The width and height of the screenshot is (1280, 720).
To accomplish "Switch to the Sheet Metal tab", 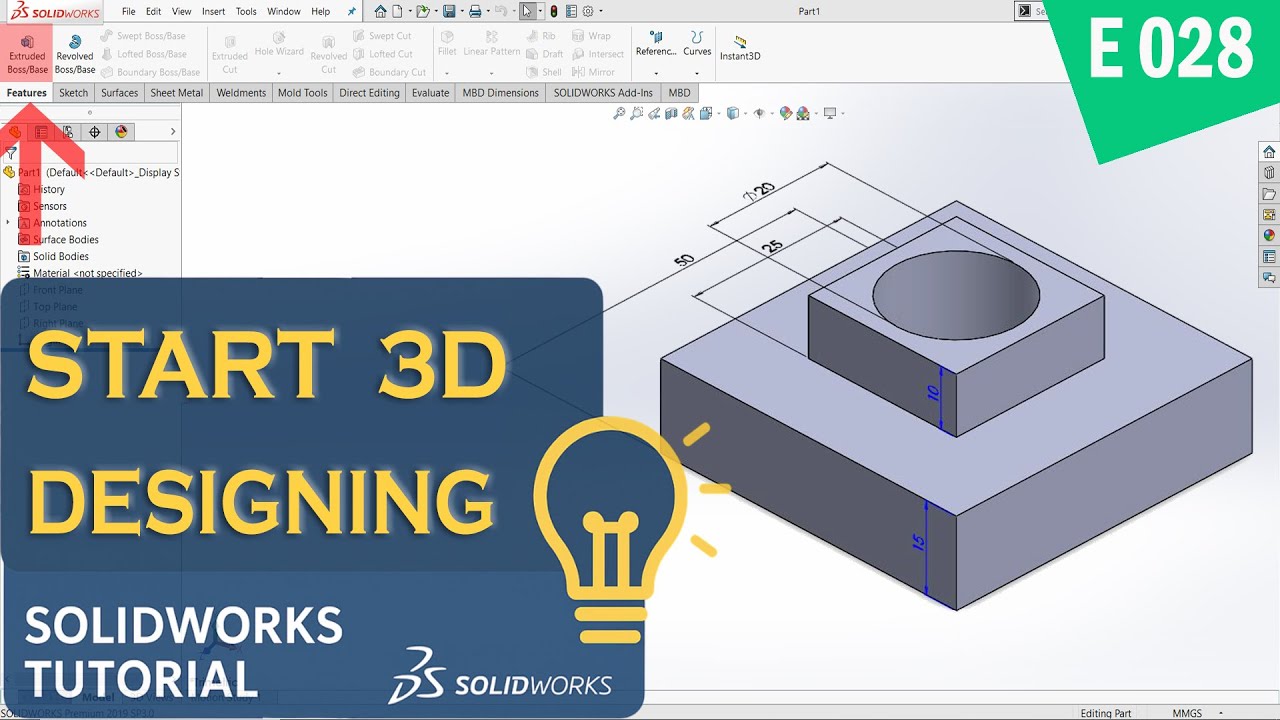I will pos(177,93).
